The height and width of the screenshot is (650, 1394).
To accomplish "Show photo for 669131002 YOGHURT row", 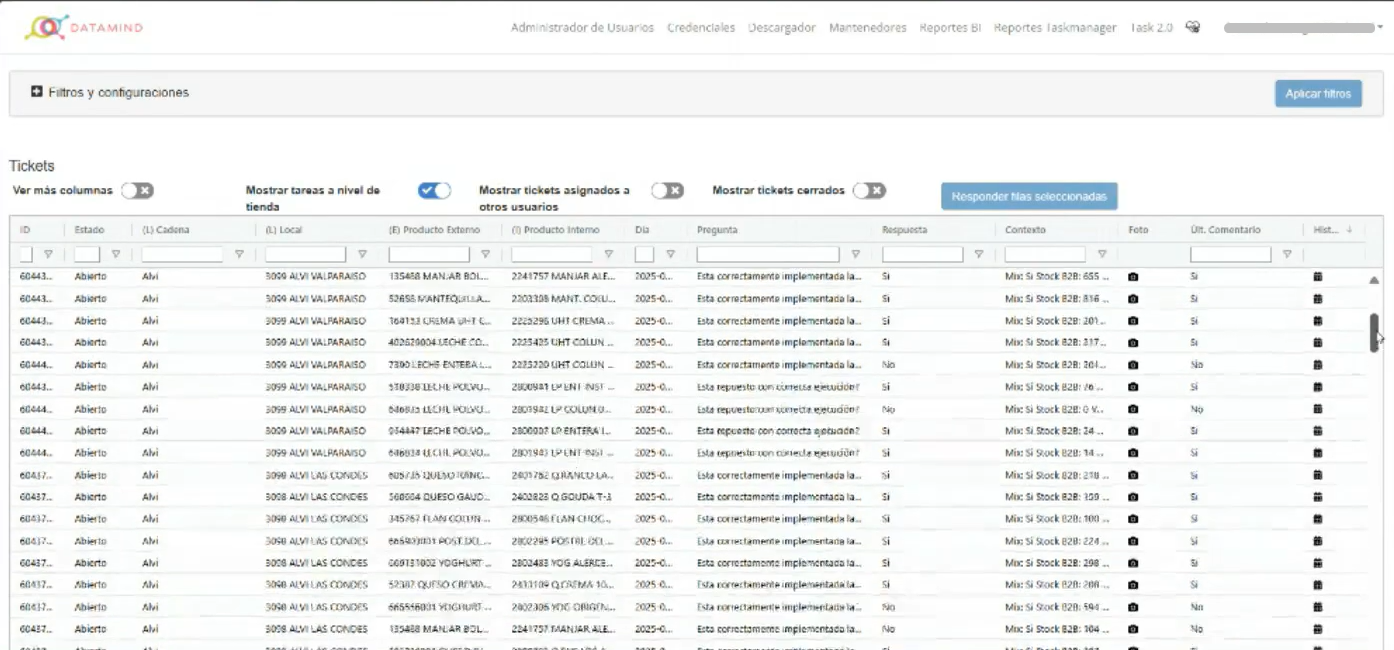I will coord(1133,563).
